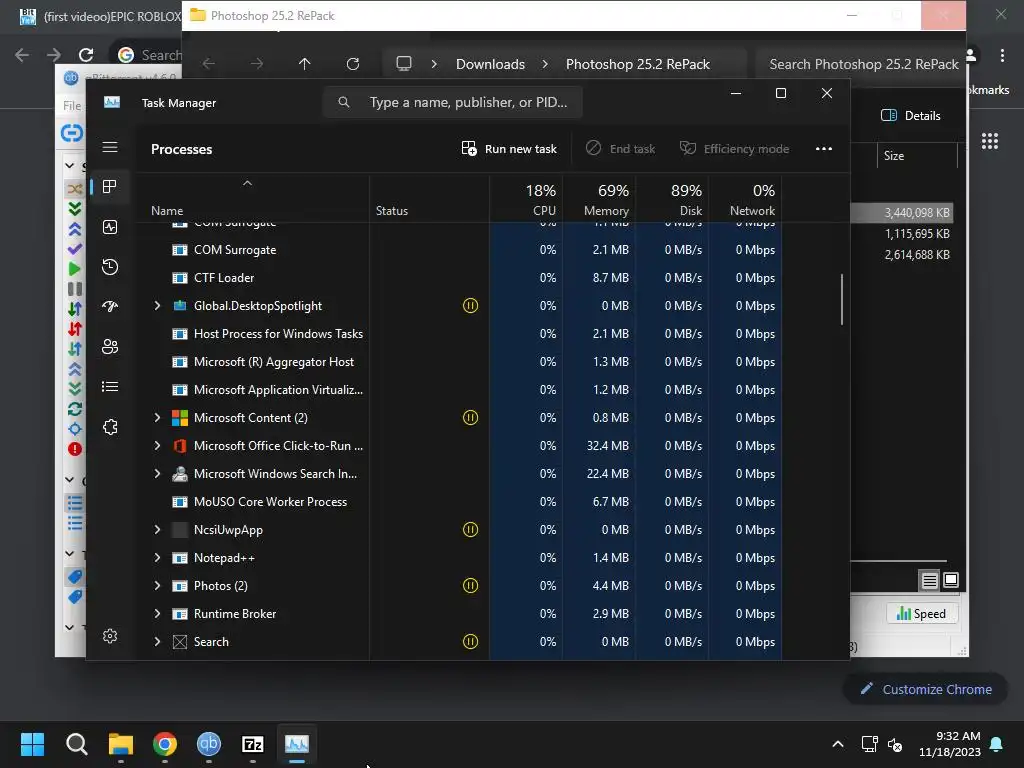Toggle Details pane in File Explorer
Viewport: 1024px width, 768px height.
pyautogui.click(x=910, y=116)
